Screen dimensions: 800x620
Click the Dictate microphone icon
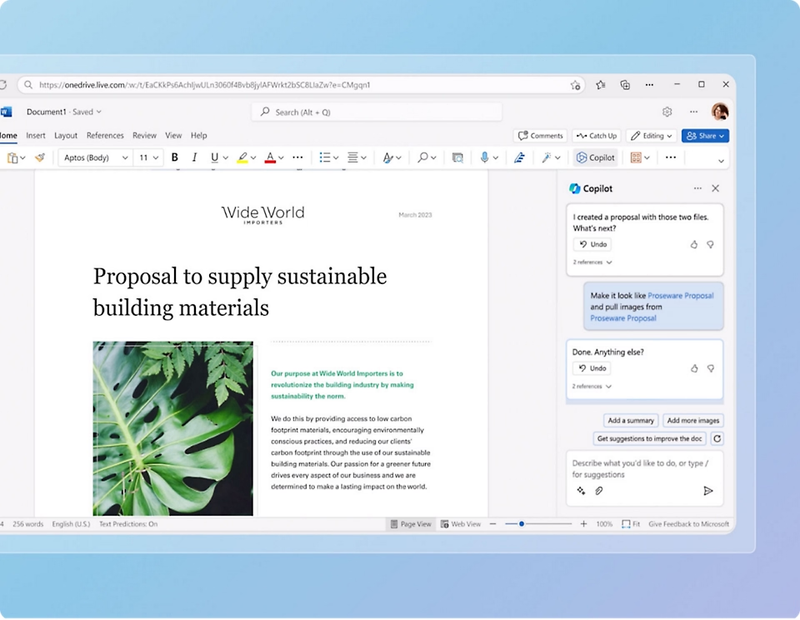click(x=484, y=158)
